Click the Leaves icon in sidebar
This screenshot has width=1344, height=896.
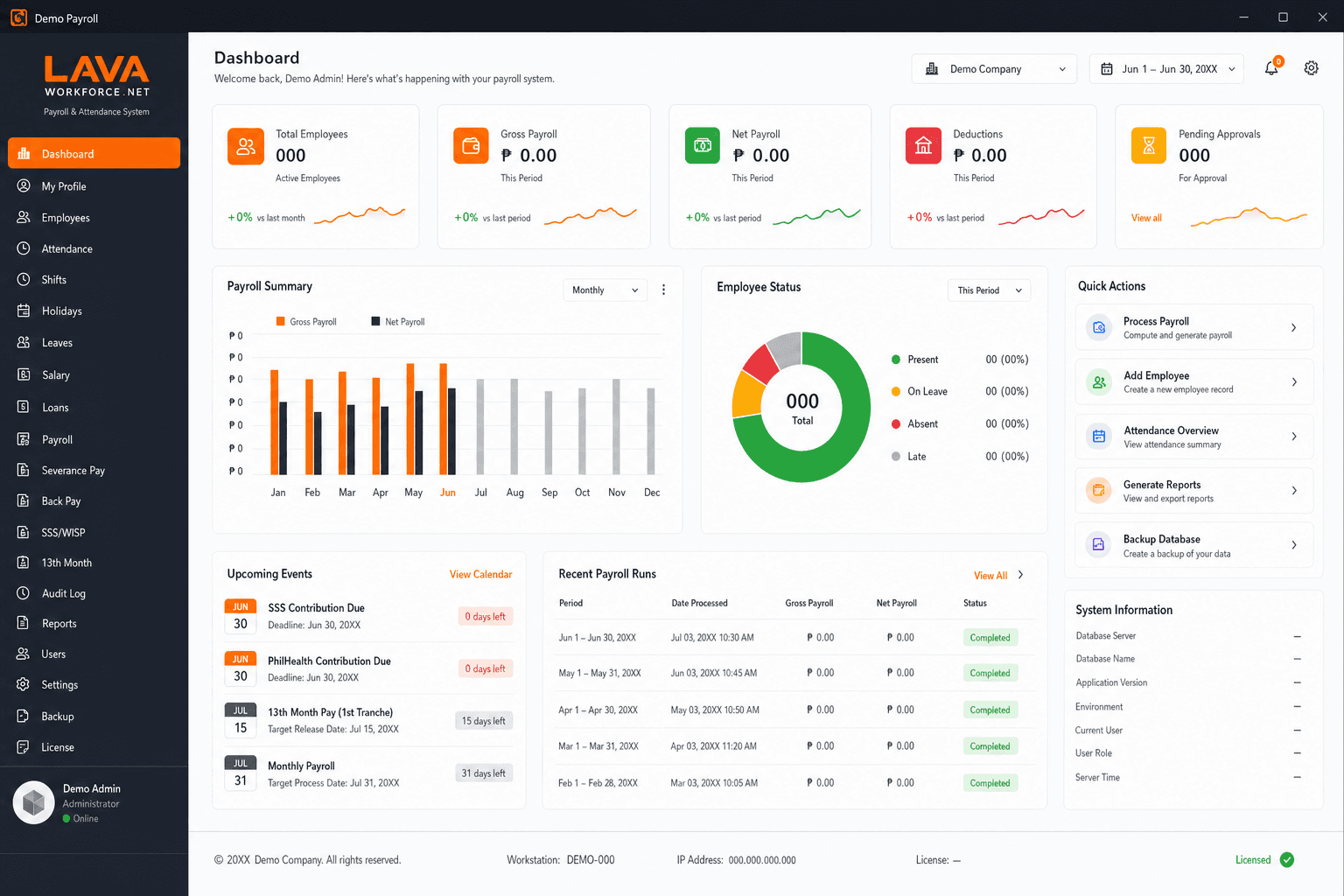pyautogui.click(x=24, y=342)
